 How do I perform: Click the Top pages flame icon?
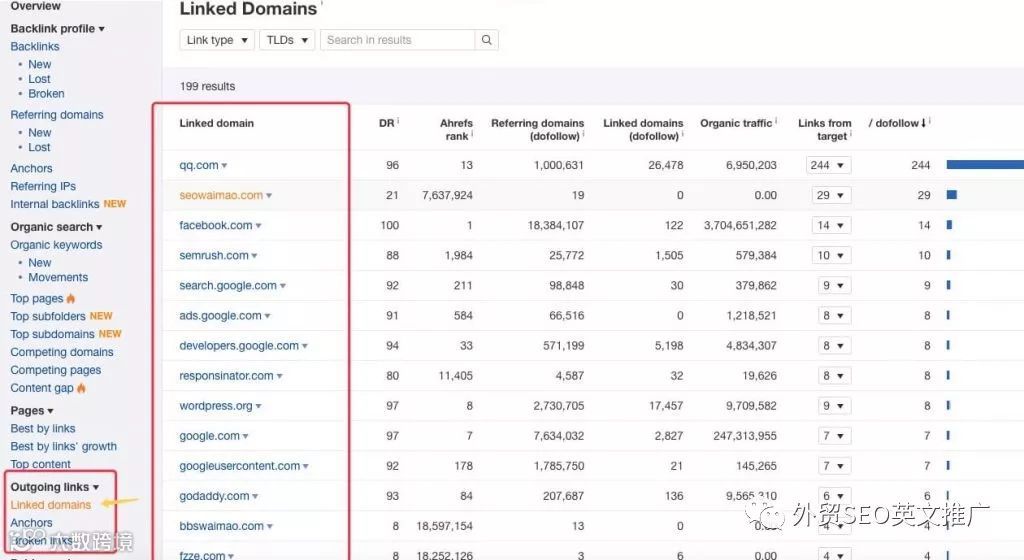point(71,298)
